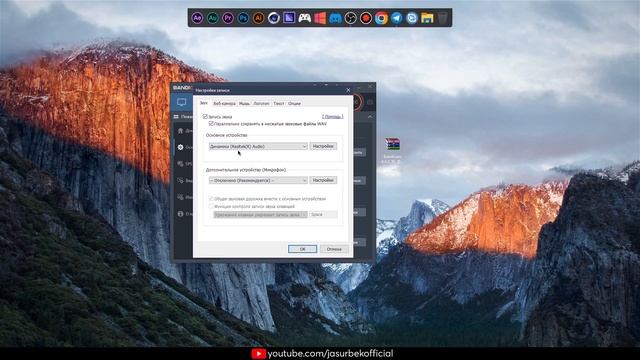Image resolution: width=640 pixels, height=360 pixels.
Task: Switch to the 'Звук' tab
Action: coord(204,103)
